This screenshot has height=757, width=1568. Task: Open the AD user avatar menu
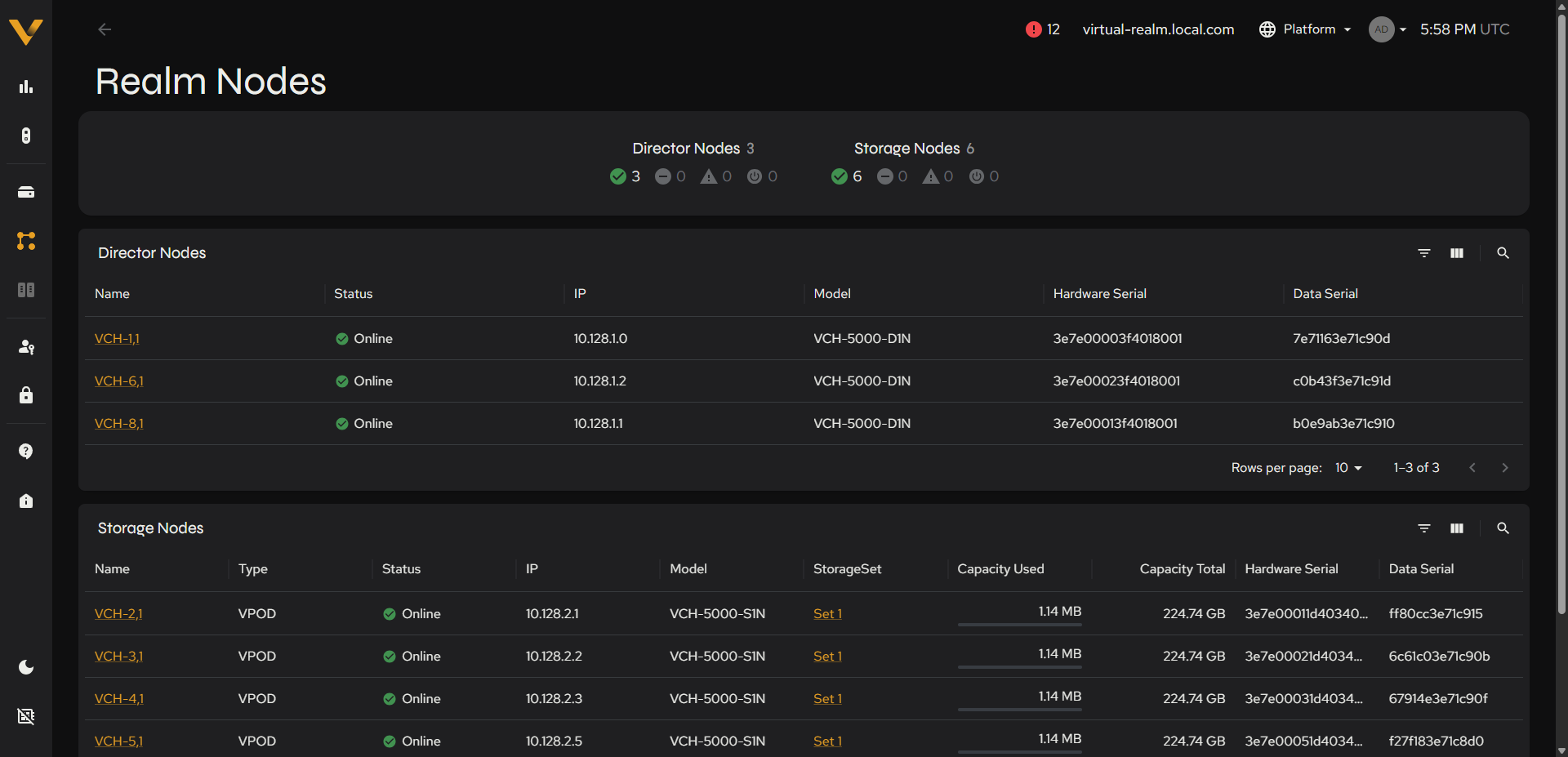click(x=1388, y=29)
